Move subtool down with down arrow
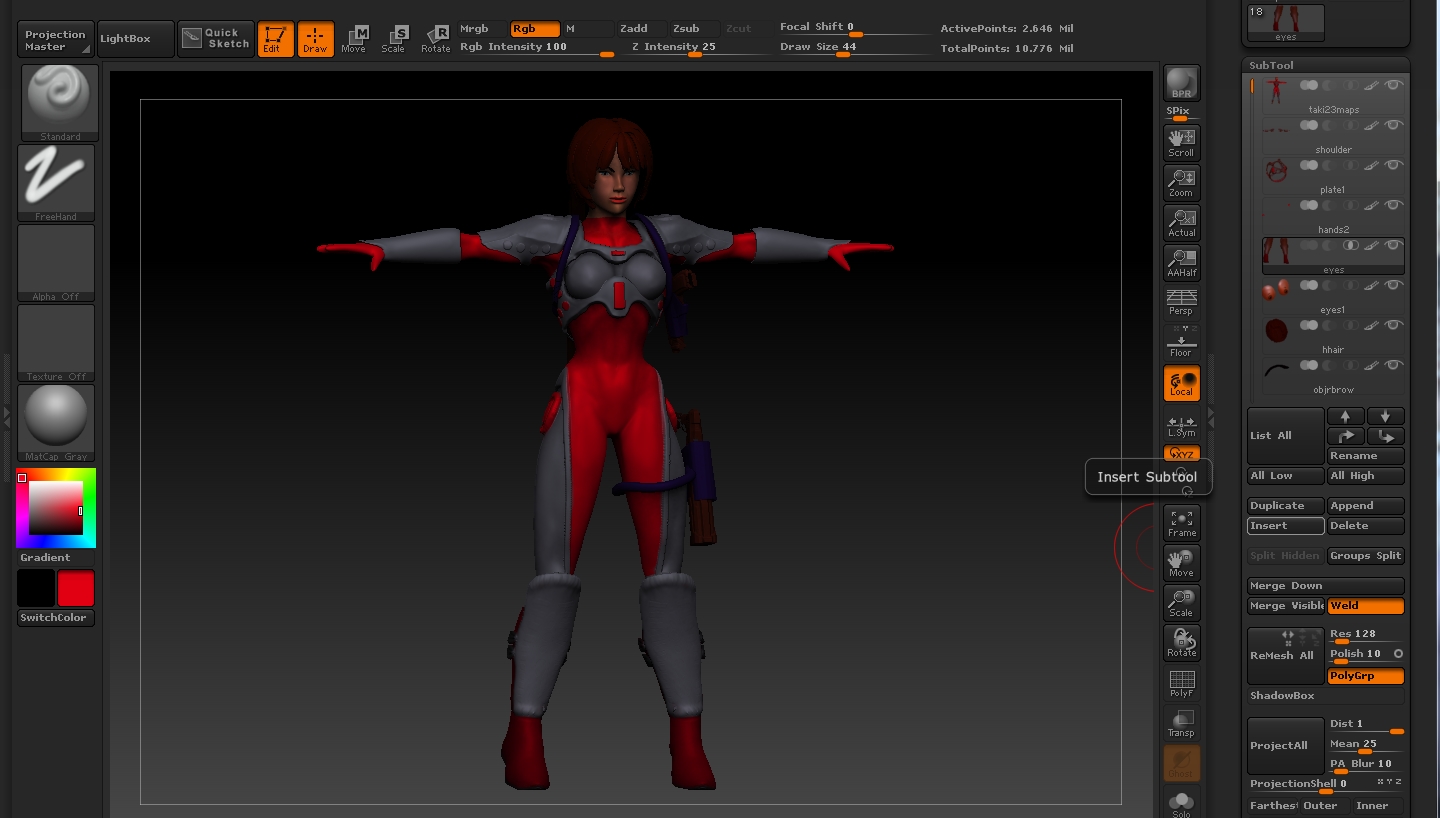This screenshot has height=818, width=1440. point(1385,416)
